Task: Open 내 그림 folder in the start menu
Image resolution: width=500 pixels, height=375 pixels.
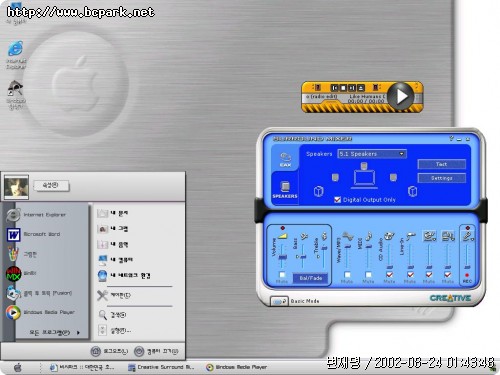Action: [113, 229]
